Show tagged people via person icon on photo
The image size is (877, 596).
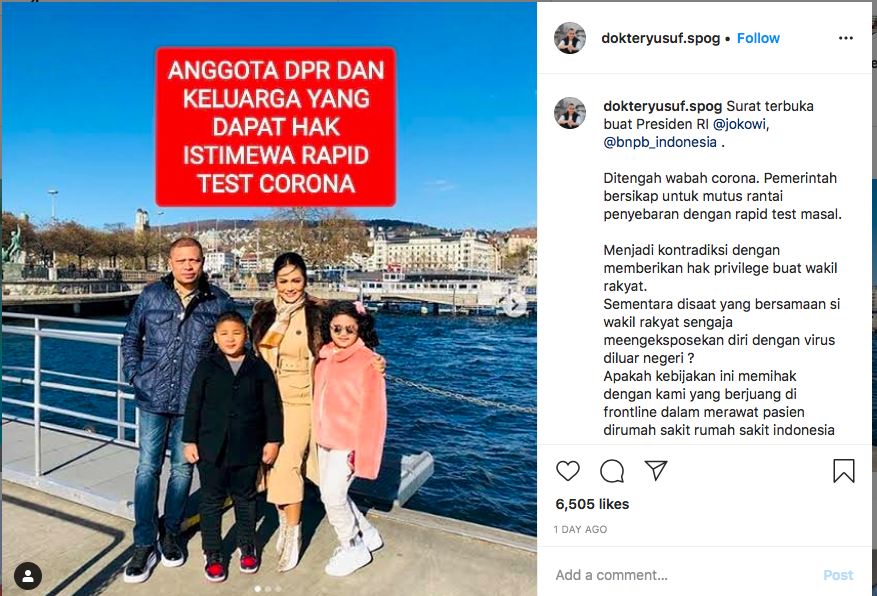point(28,575)
